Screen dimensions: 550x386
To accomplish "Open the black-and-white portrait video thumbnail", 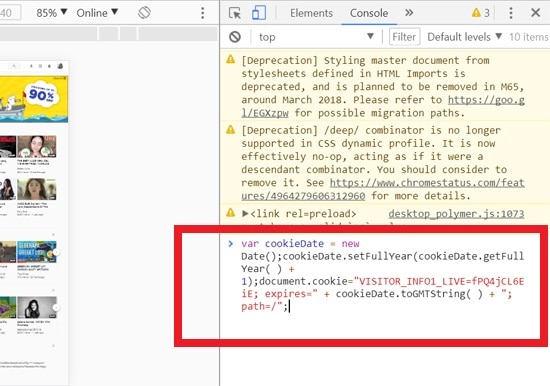I will 36,307.
